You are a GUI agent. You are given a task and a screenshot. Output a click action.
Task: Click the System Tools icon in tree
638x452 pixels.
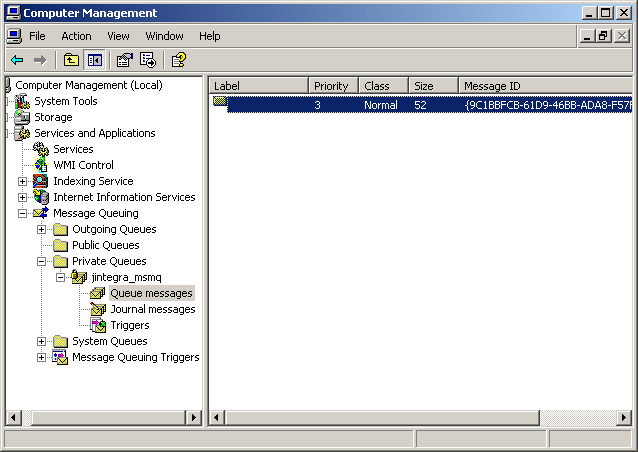tap(22, 101)
